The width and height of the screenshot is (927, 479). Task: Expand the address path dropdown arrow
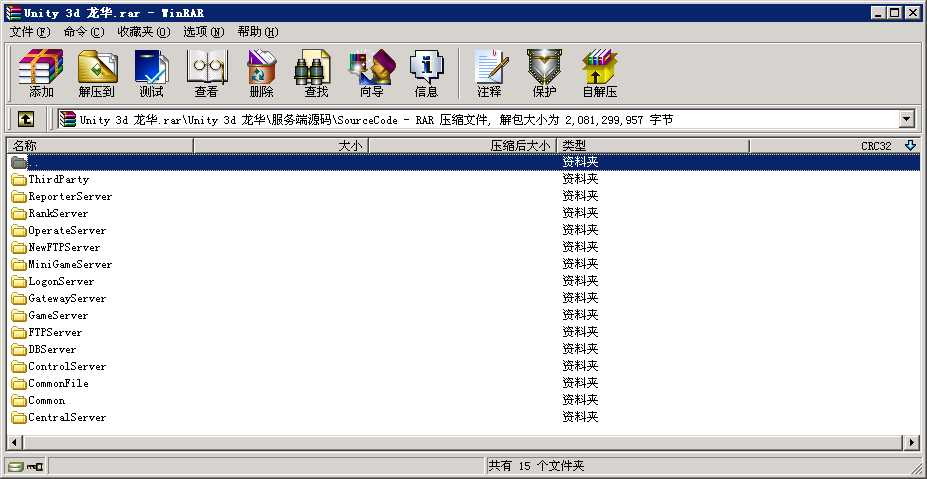907,120
